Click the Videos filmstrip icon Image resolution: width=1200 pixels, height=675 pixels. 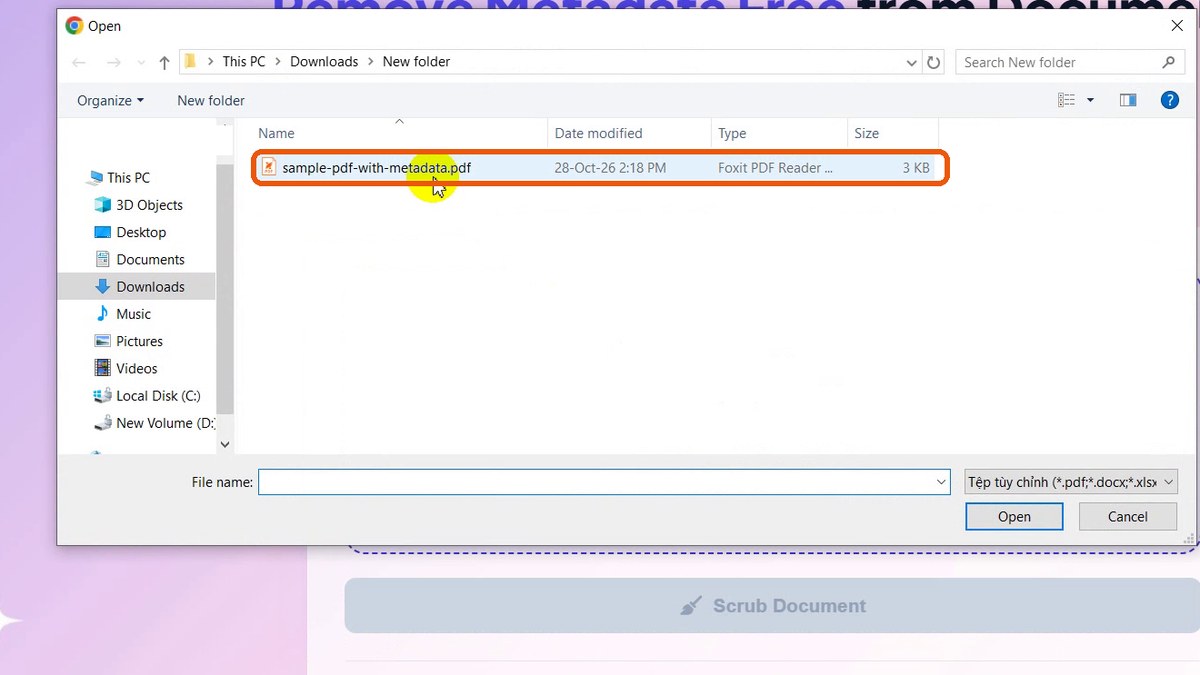(102, 368)
